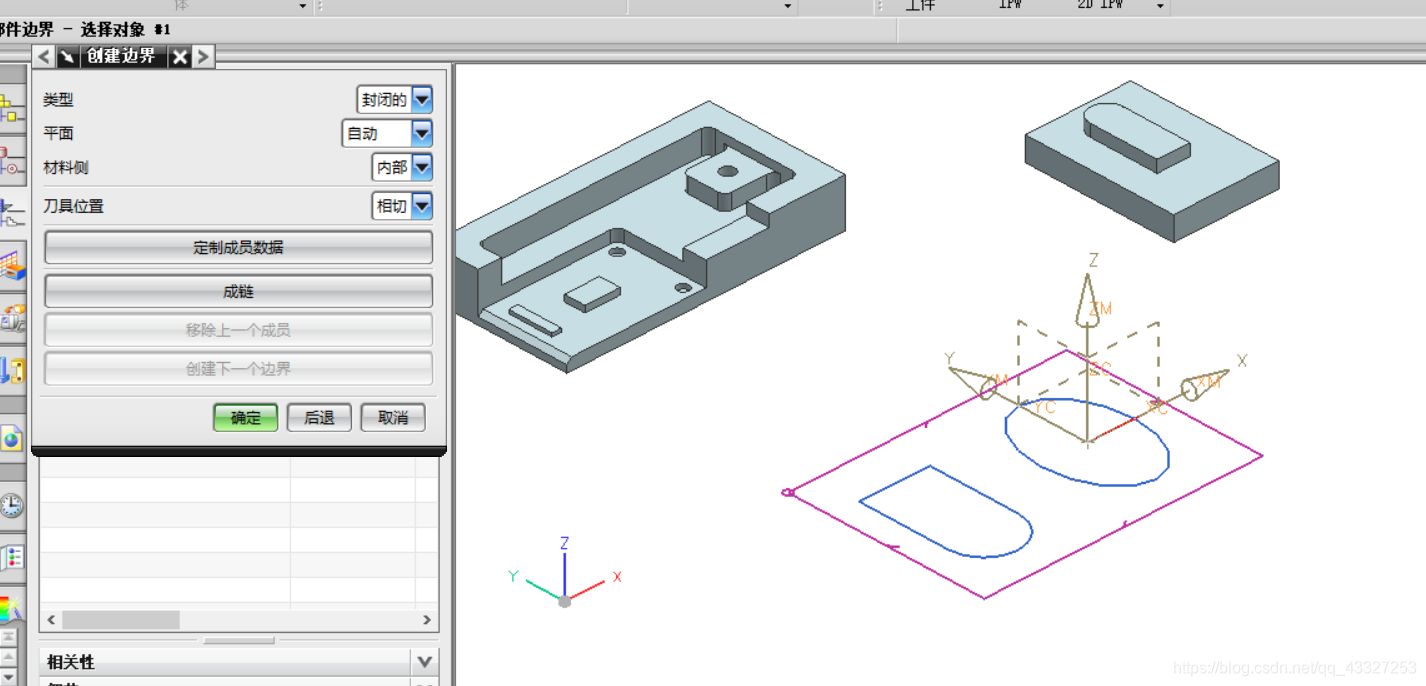This screenshot has height=686, width=1426.
Task: Click the 成链 button
Action: [x=238, y=291]
